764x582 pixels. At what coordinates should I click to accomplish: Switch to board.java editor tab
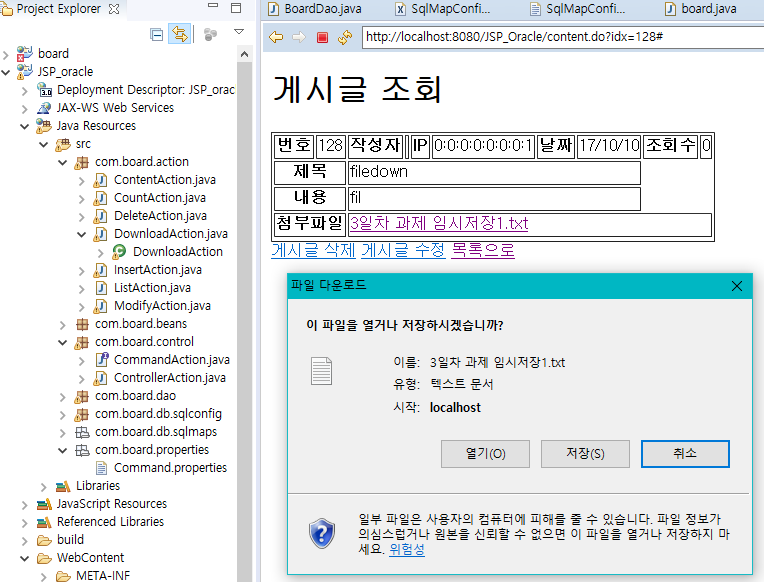tap(701, 9)
